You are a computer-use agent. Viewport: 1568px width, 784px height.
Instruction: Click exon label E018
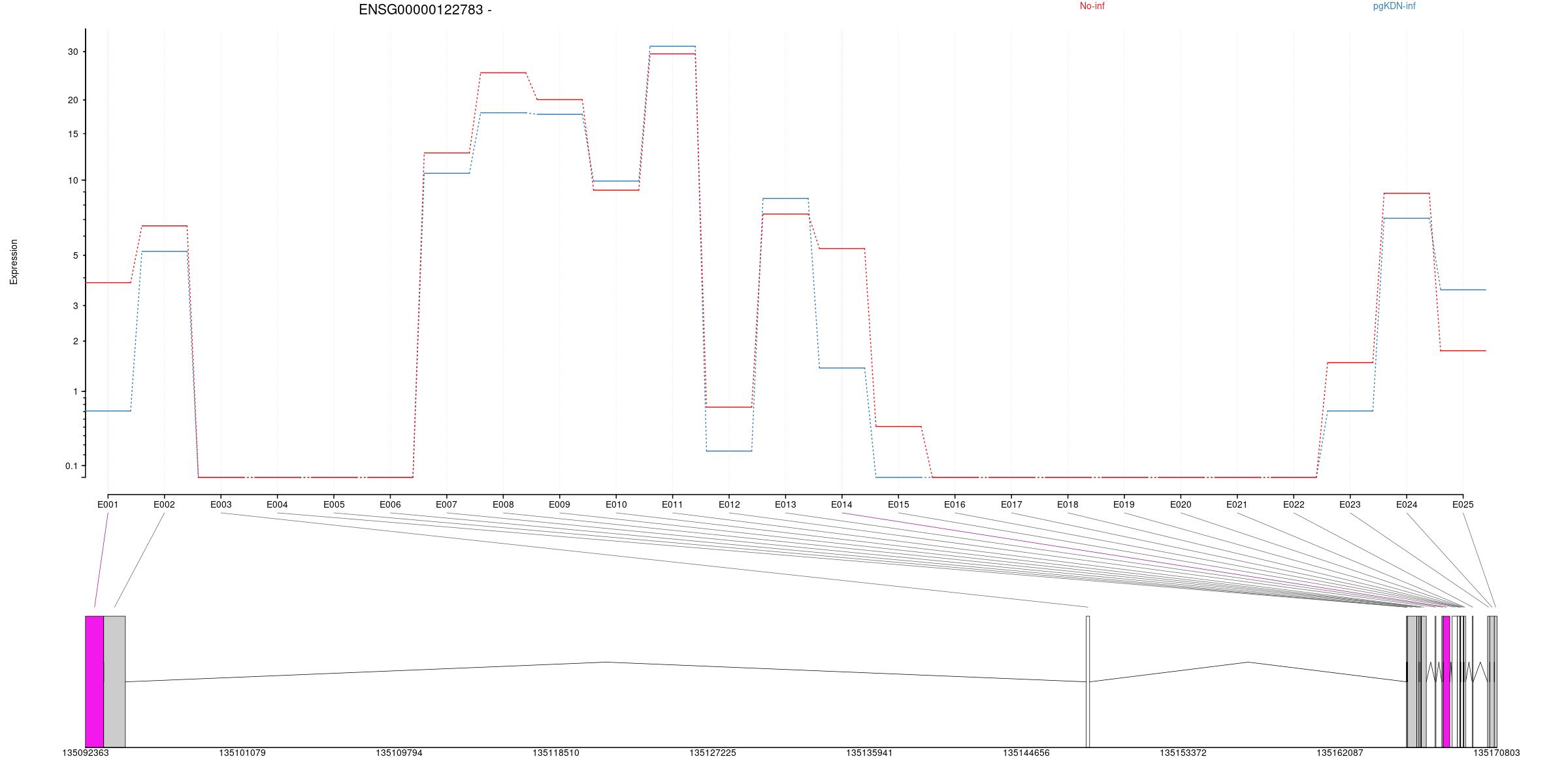(x=1068, y=504)
